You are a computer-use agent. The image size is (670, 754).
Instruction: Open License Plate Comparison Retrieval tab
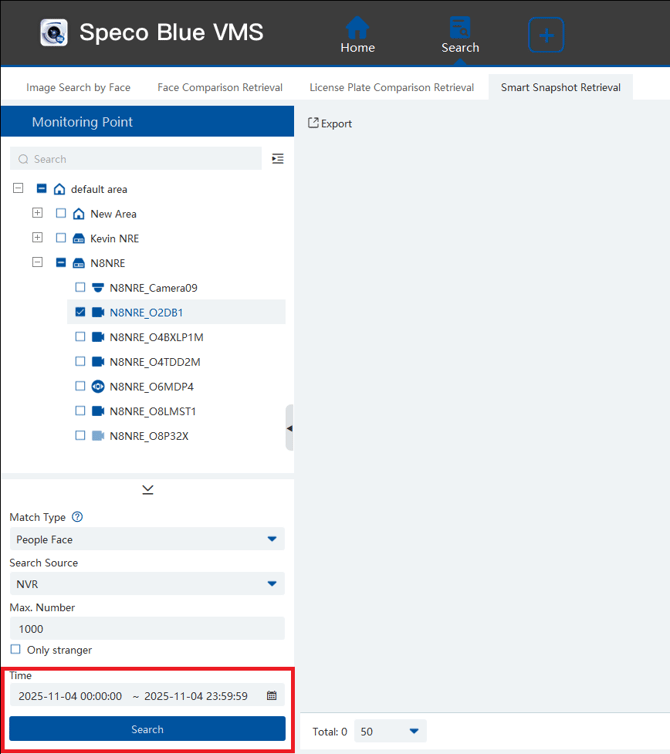[x=391, y=87]
